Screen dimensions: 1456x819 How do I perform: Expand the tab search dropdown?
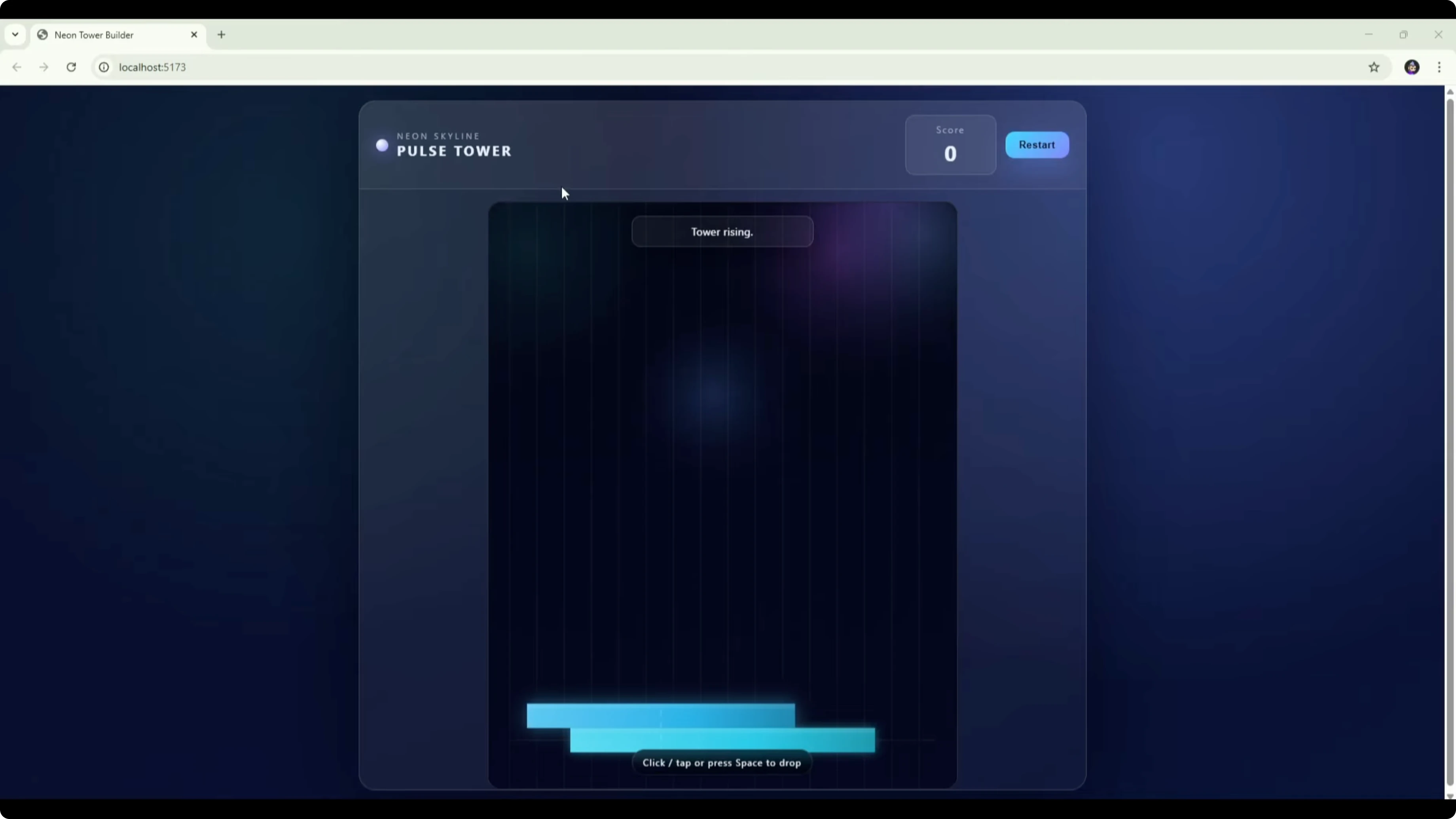pyautogui.click(x=15, y=35)
